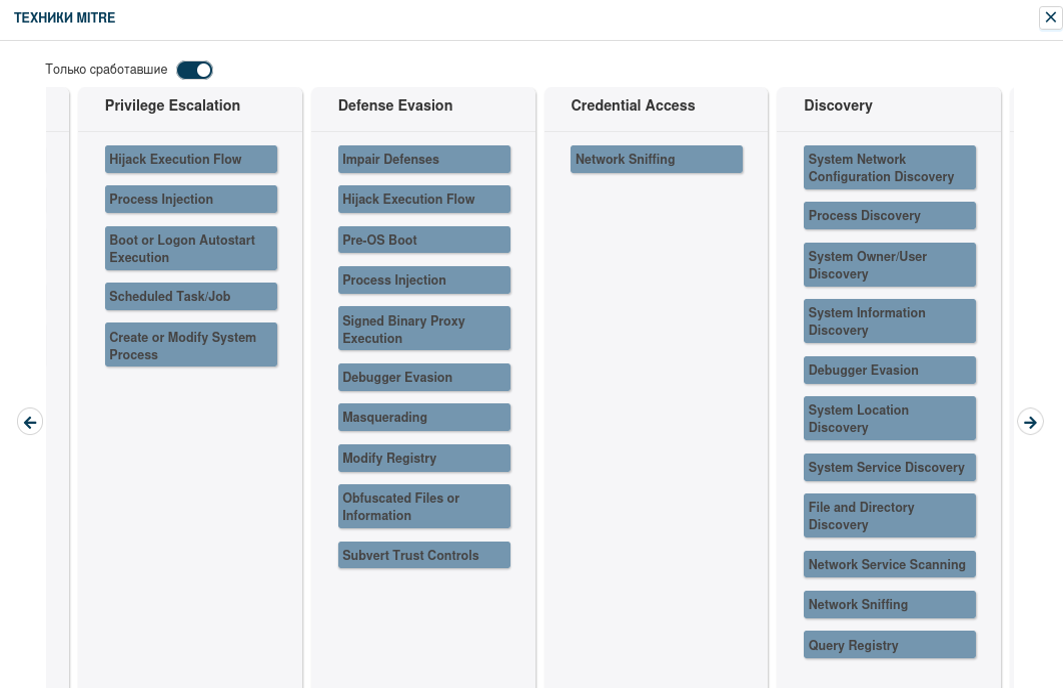Open Boot or Logon Autostart Execution

click(x=191, y=248)
